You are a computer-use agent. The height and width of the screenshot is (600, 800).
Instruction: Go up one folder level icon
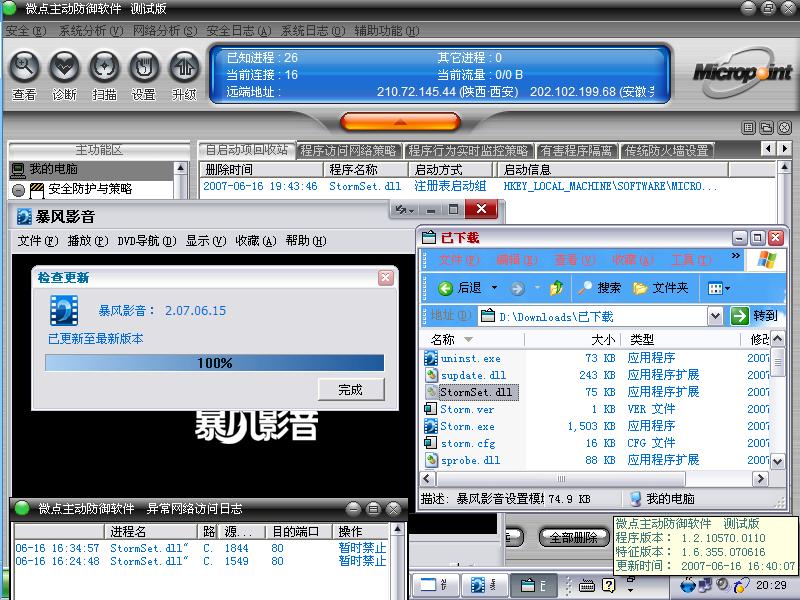pos(557,288)
